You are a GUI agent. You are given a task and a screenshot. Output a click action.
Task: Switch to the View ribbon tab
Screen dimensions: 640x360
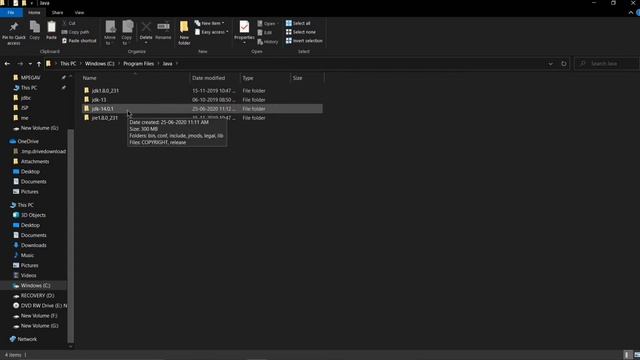(79, 13)
